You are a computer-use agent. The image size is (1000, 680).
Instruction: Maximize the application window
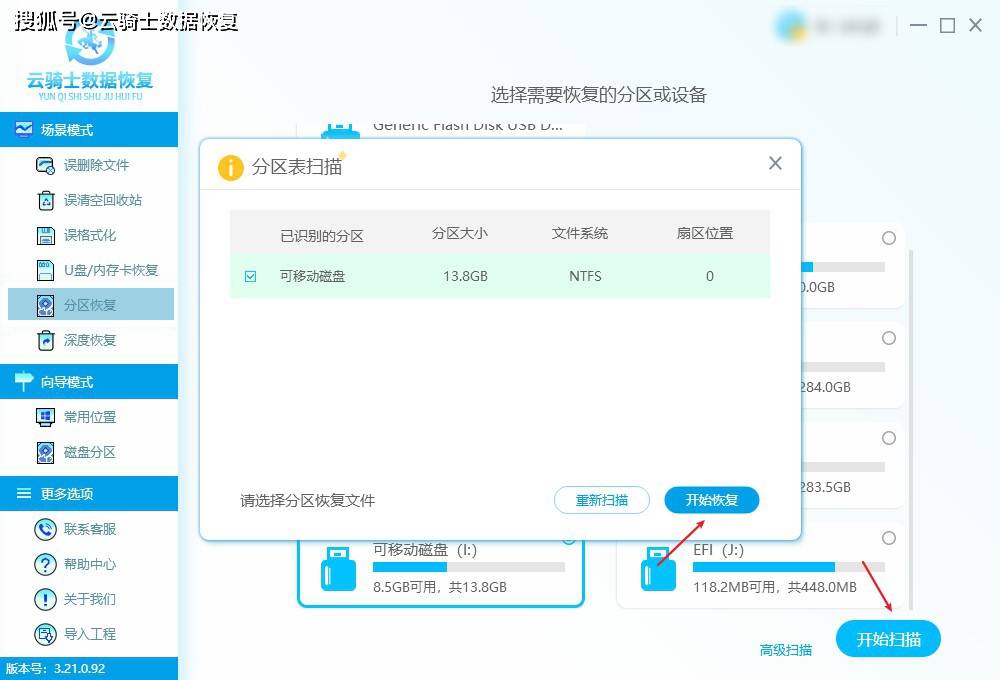(948, 26)
